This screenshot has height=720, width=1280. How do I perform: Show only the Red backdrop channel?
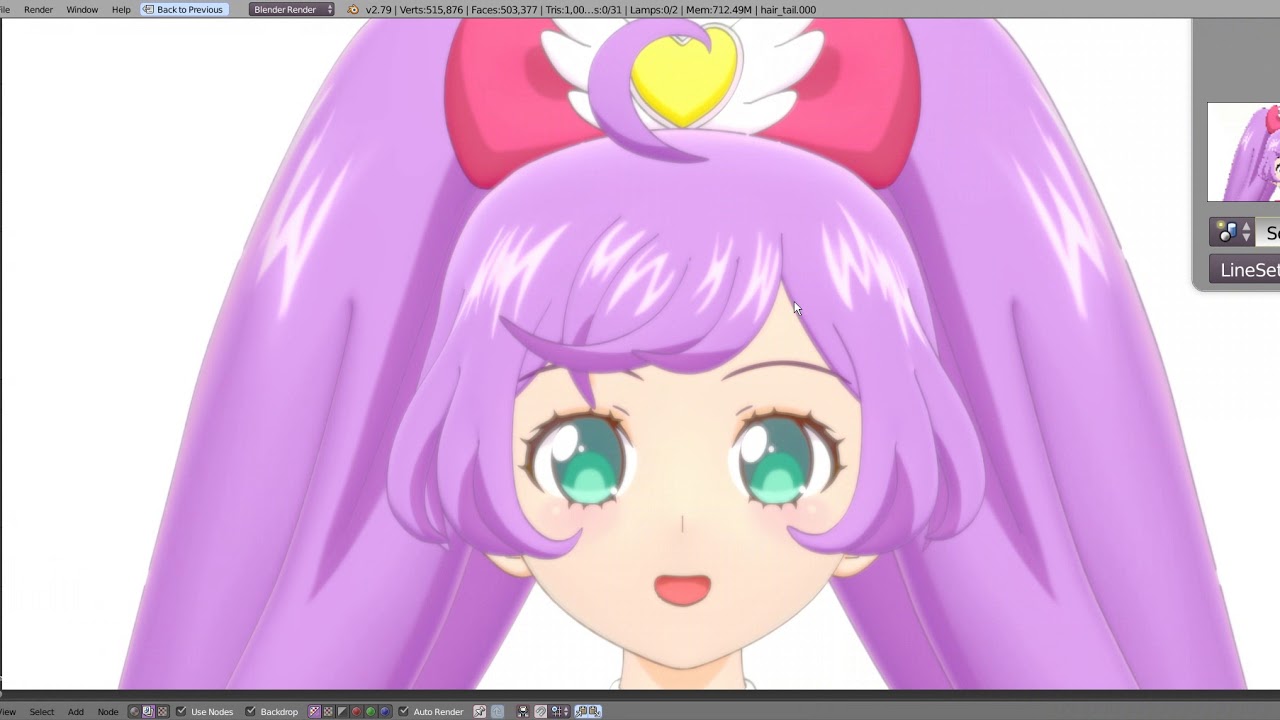coord(356,712)
